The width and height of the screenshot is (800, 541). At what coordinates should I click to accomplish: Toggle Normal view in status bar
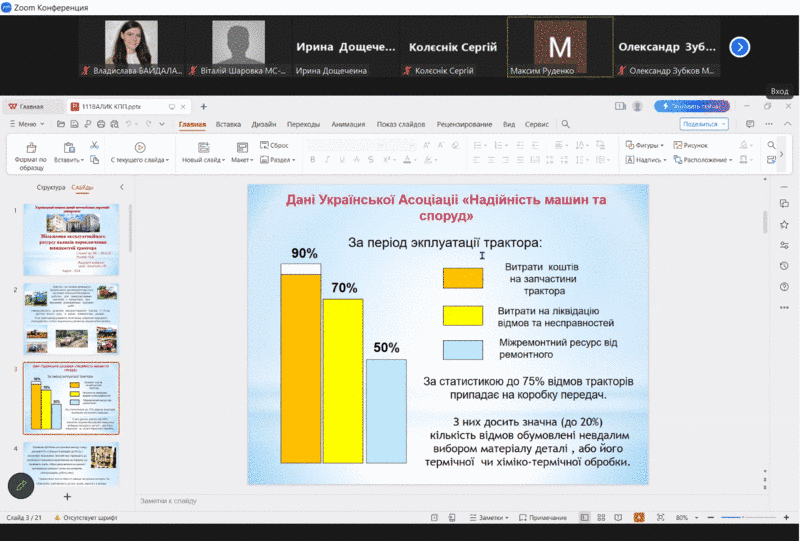click(584, 518)
